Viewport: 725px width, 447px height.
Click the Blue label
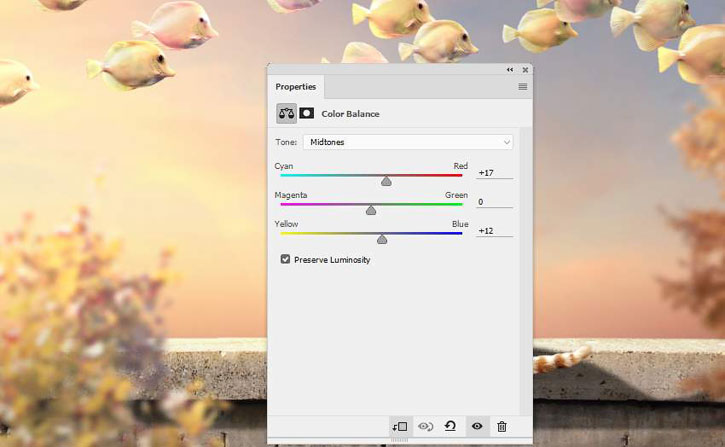[x=460, y=224]
